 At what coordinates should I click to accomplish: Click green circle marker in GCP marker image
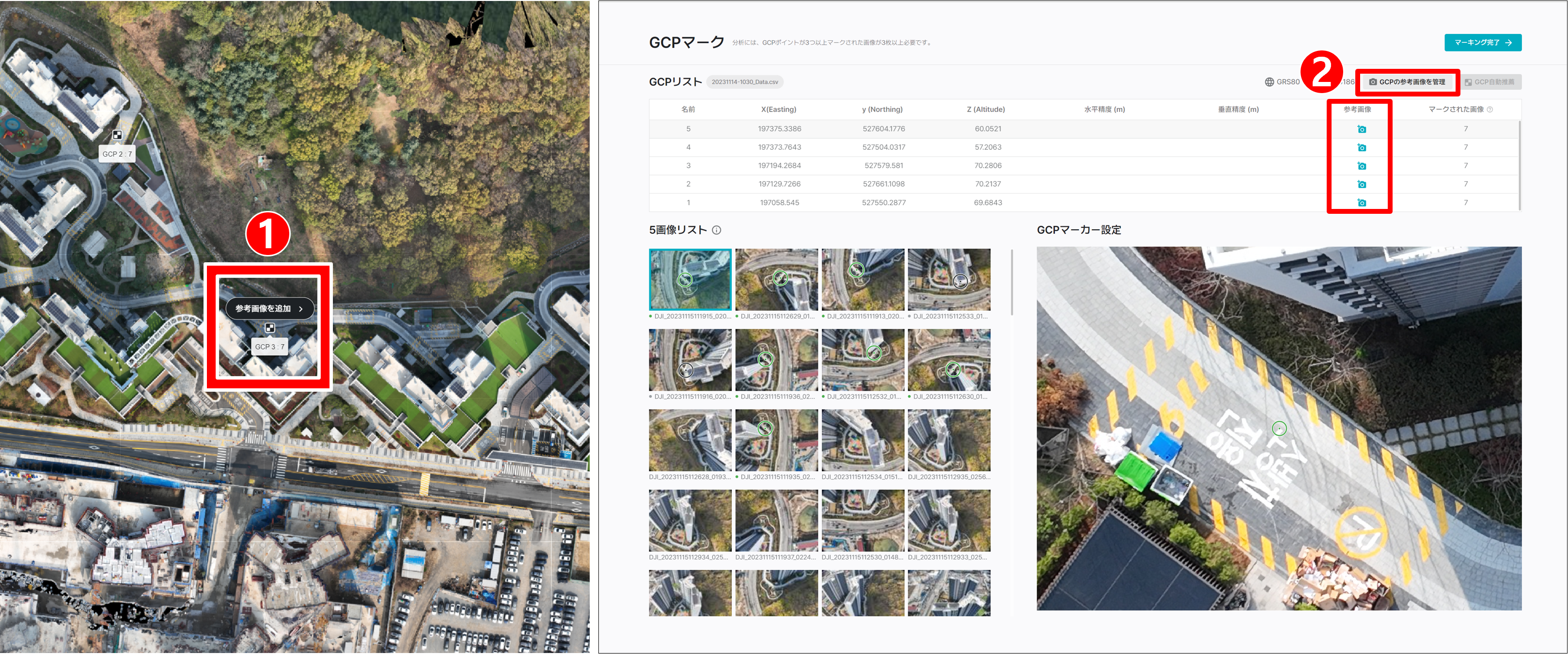point(1279,429)
